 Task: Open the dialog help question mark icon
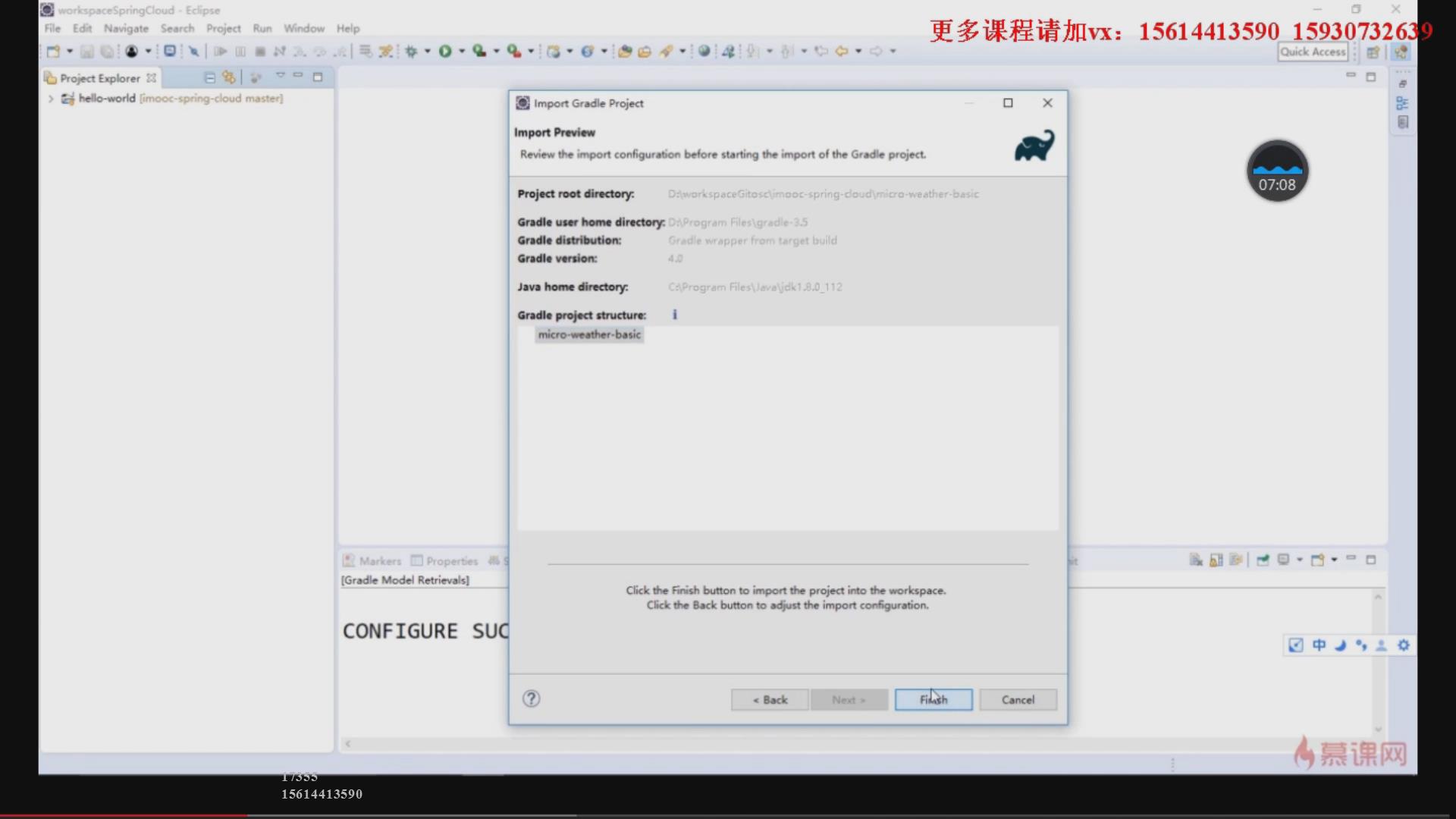[531, 698]
